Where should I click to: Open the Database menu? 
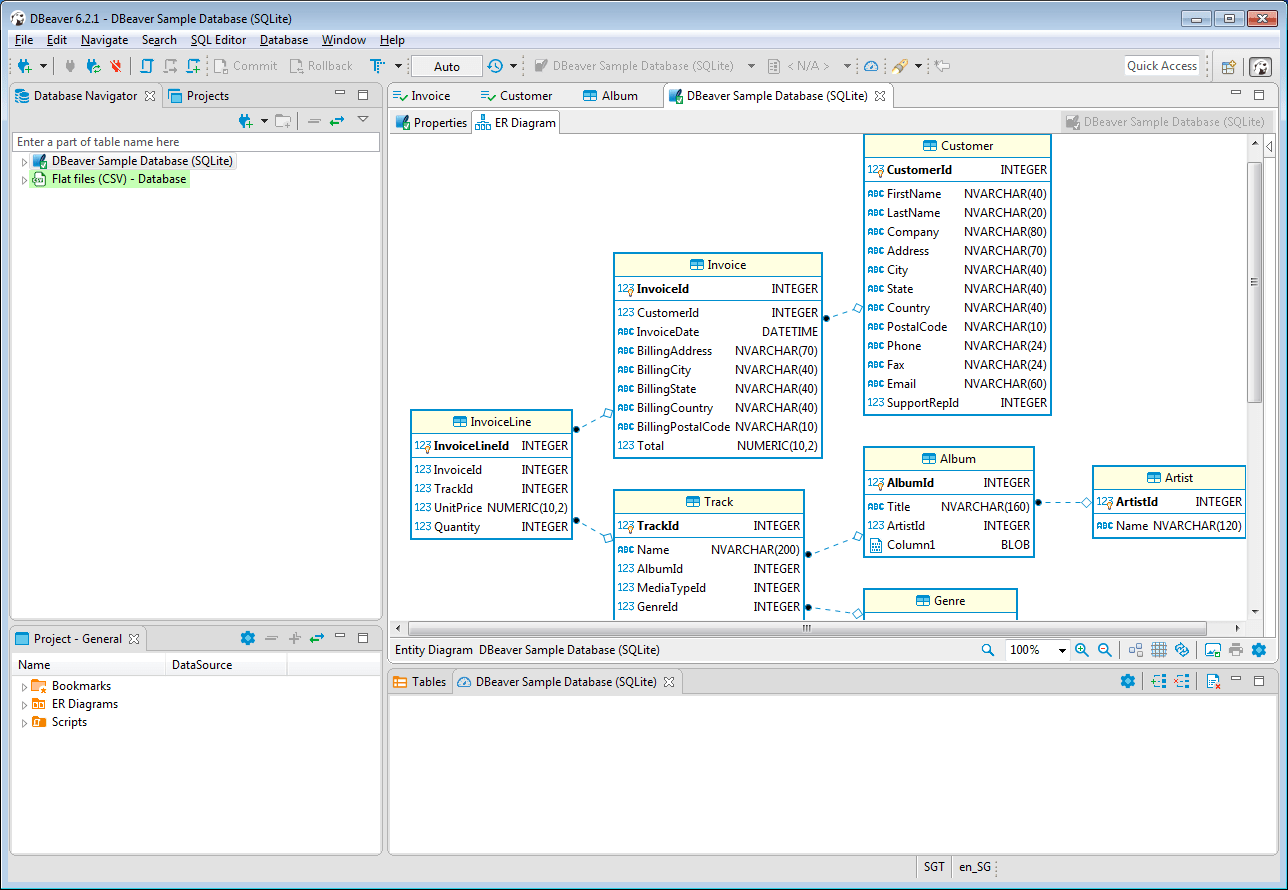coord(284,40)
